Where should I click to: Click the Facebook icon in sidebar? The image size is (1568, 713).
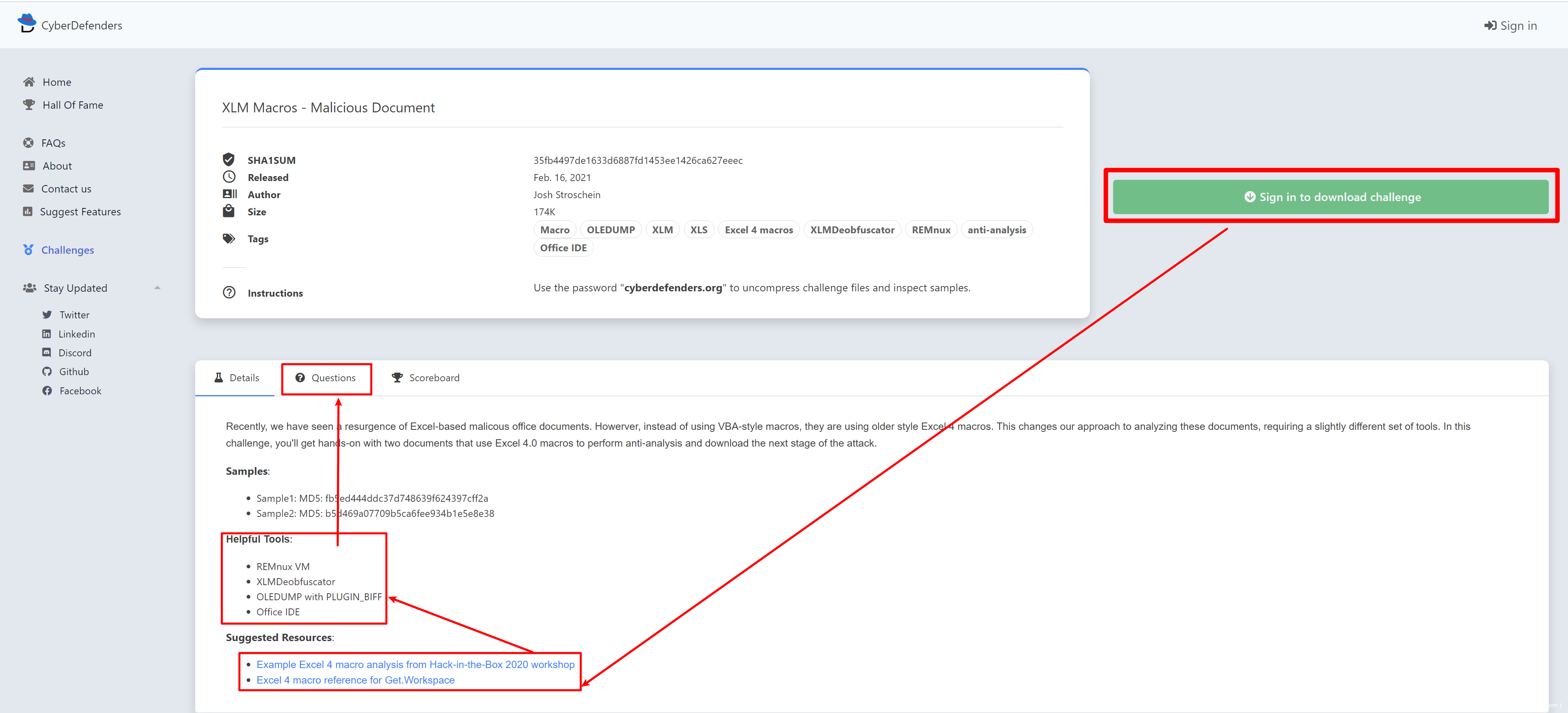[47, 391]
